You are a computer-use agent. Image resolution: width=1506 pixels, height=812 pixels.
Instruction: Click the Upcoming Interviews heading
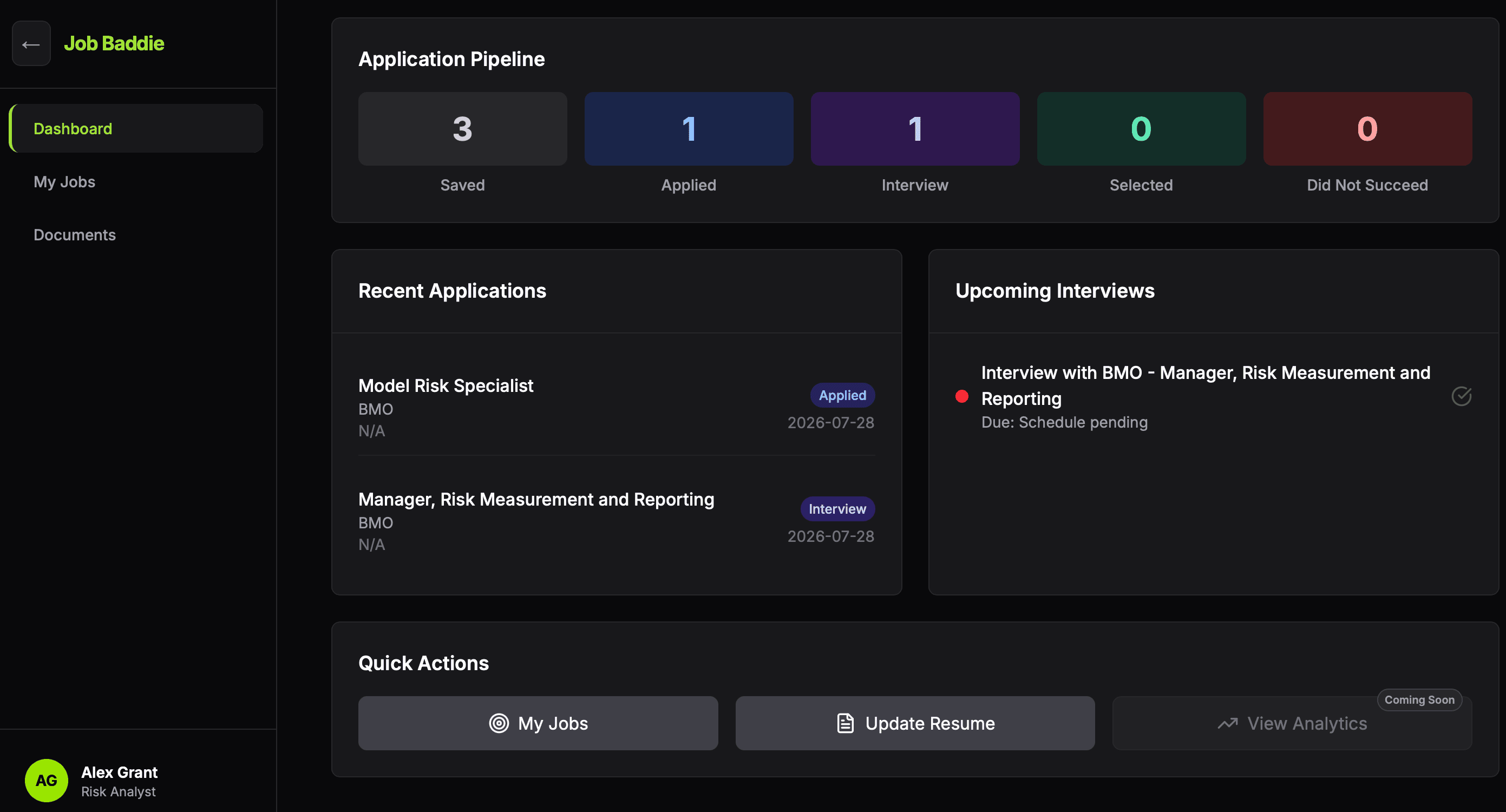click(1055, 291)
